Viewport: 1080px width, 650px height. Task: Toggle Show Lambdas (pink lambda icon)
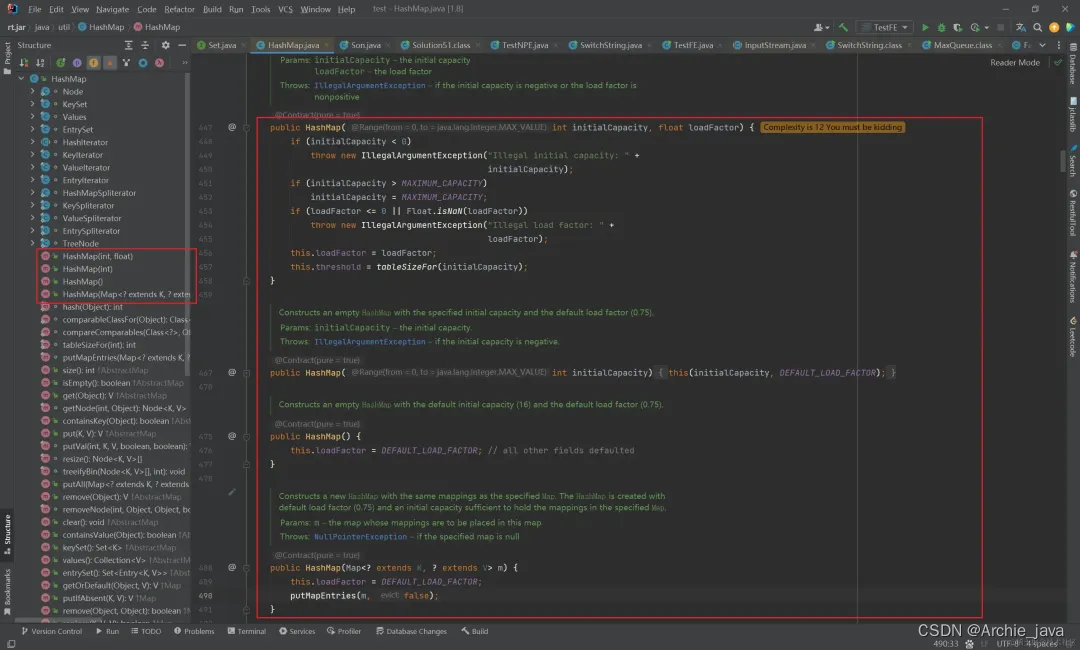coord(159,63)
